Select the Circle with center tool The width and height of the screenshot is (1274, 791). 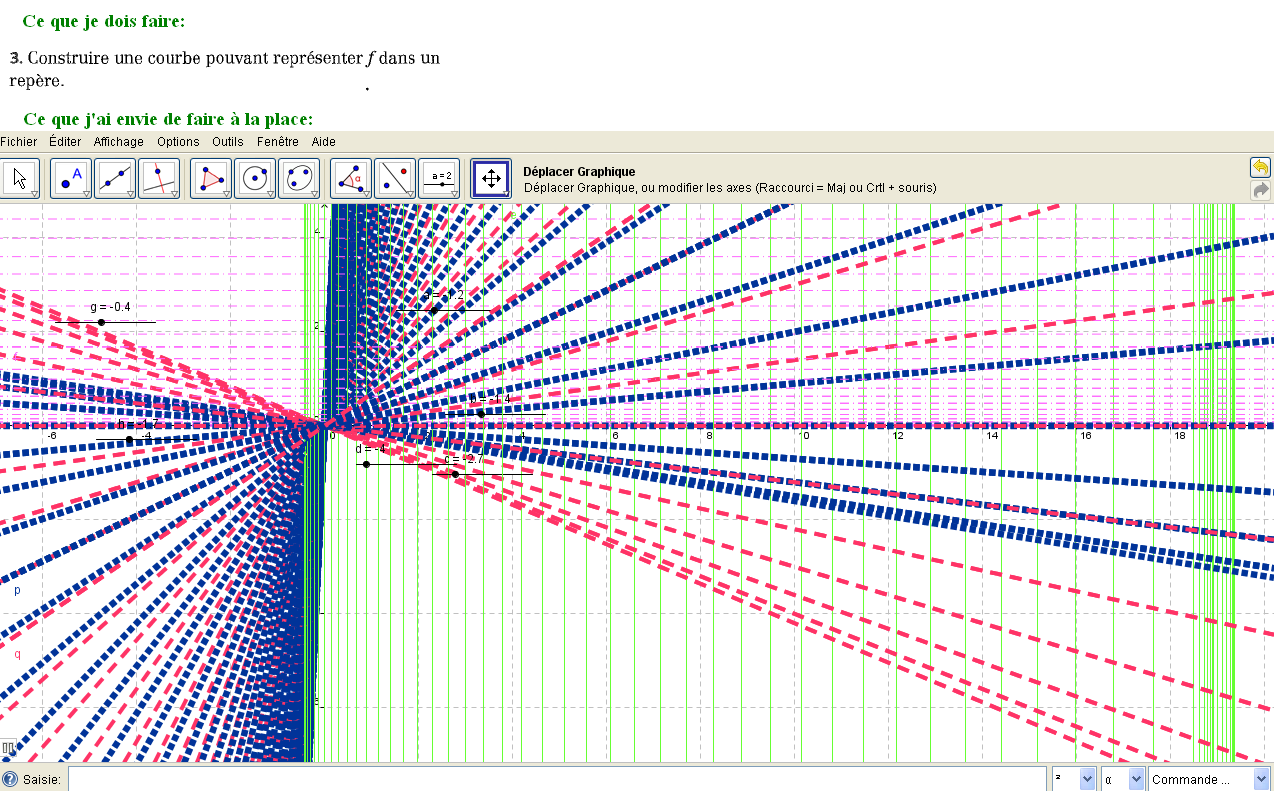(255, 179)
